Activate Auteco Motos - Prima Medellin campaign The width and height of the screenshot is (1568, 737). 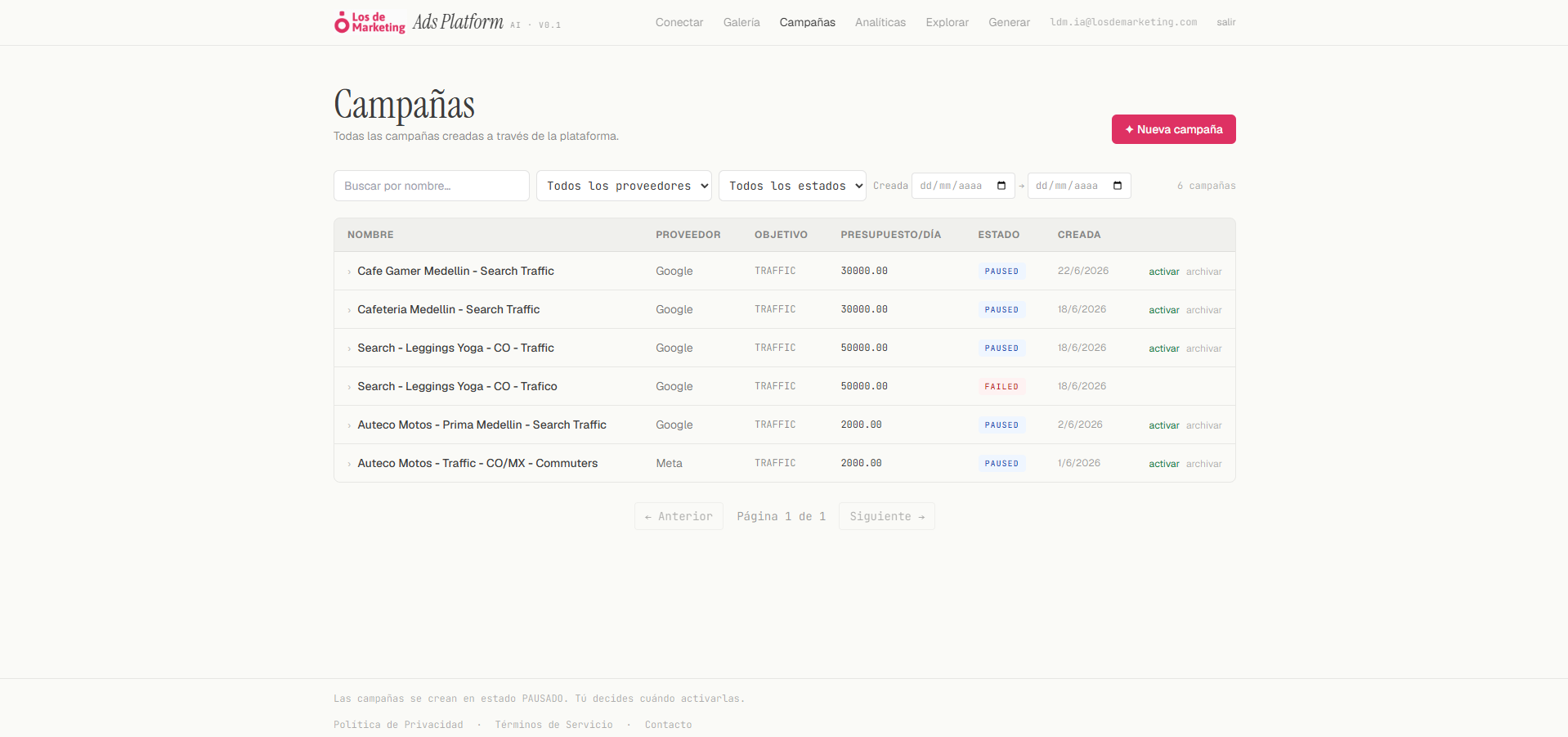click(x=1164, y=425)
